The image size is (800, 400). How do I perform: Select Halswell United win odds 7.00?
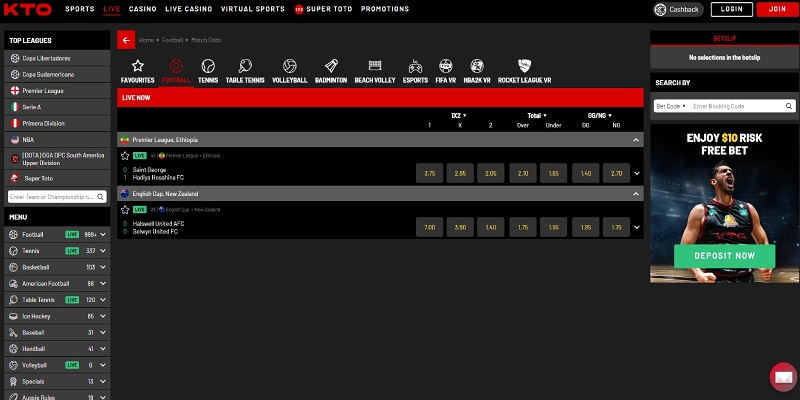click(430, 228)
